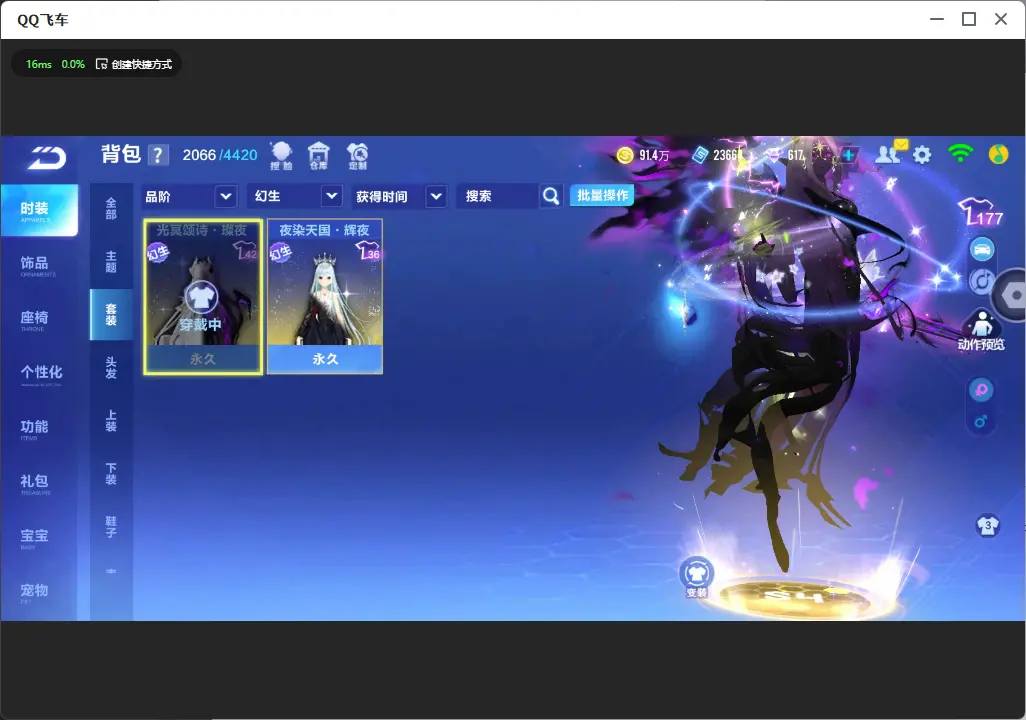Toggle the car display icon
Screen dimensions: 1026x720
(x=982, y=249)
